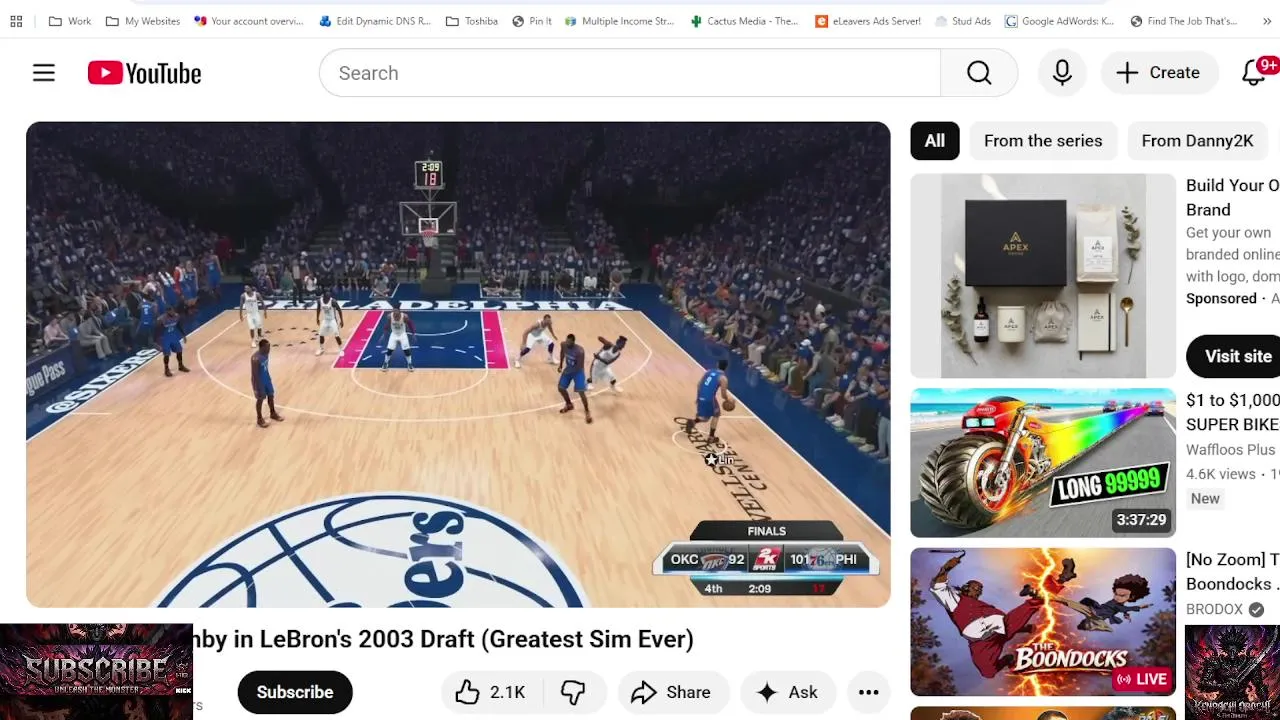Click the Subscribe overlay graphic thumbnail
1280x720 pixels.
tap(96, 672)
